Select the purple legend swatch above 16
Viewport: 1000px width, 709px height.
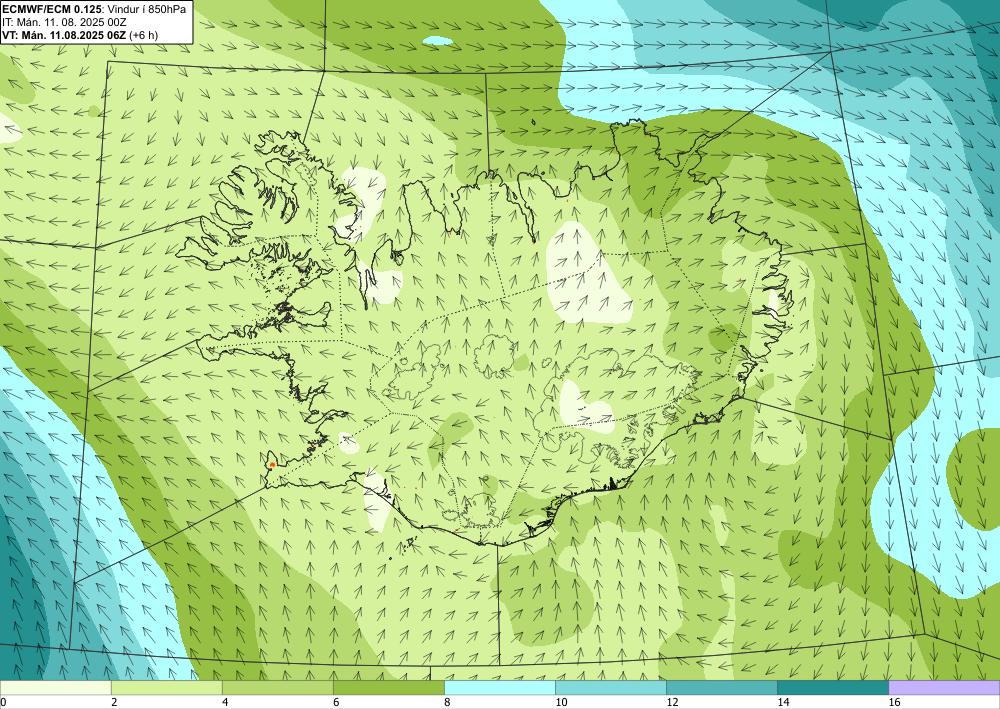[x=945, y=688]
